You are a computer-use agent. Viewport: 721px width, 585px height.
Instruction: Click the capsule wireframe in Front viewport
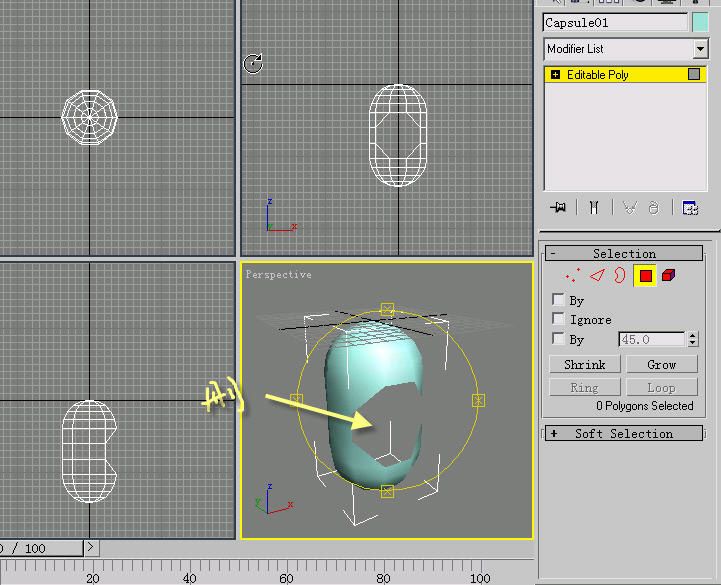tap(398, 135)
